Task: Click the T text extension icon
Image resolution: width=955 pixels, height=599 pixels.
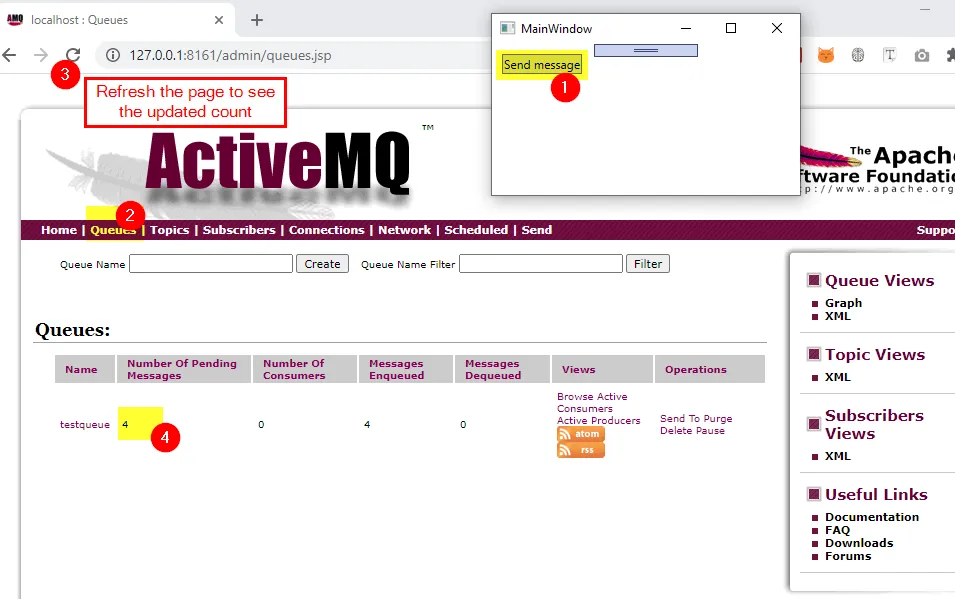Action: 889,55
